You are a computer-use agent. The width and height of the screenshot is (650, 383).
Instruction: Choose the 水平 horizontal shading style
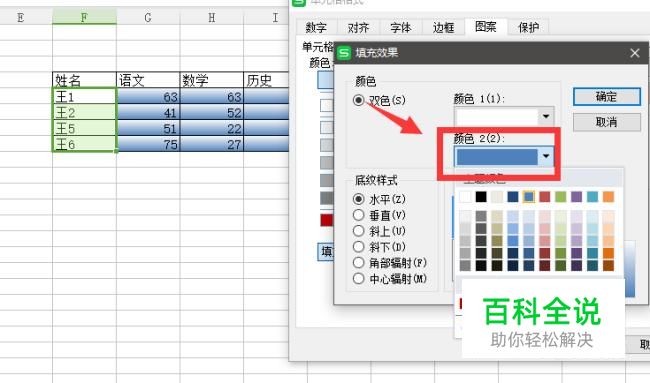coord(359,199)
